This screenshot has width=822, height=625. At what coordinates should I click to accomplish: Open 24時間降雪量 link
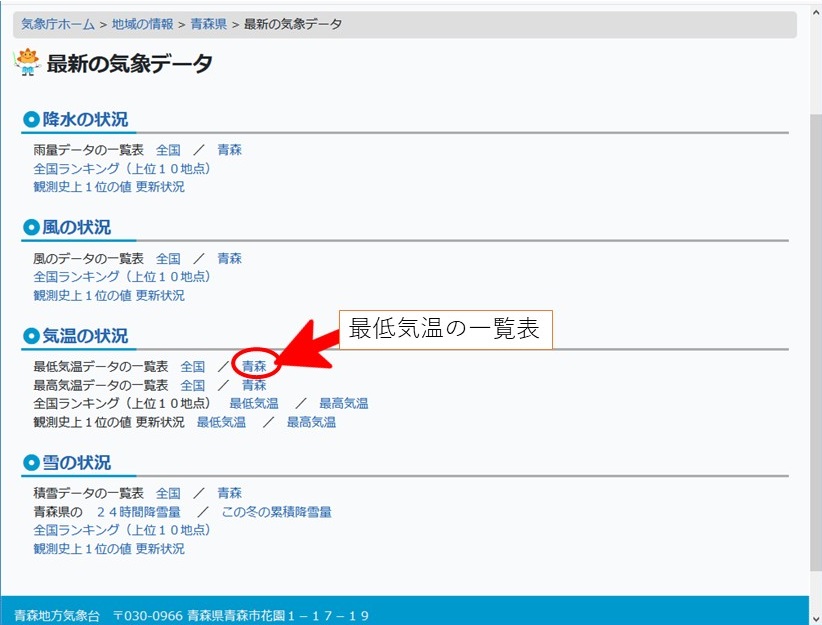click(x=139, y=512)
